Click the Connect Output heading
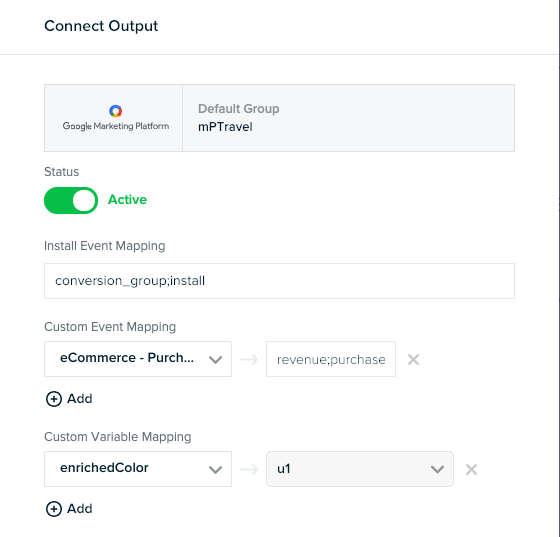 pyautogui.click(x=101, y=26)
